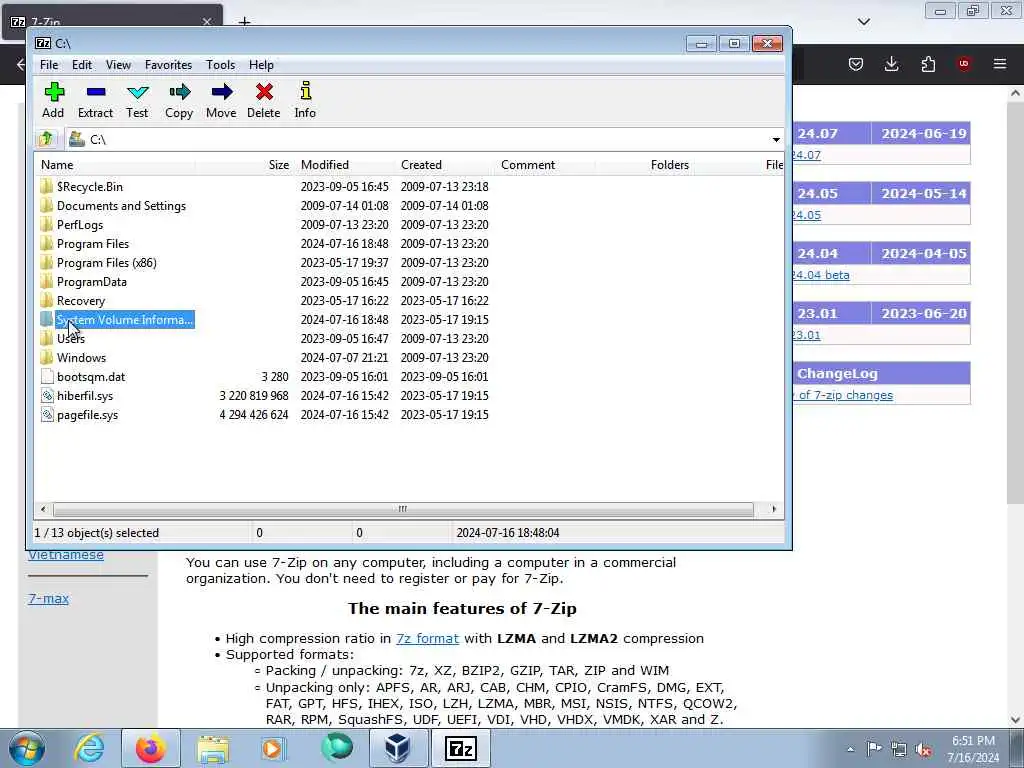Open the Vietnamese language link
1024x768 pixels.
click(x=66, y=554)
